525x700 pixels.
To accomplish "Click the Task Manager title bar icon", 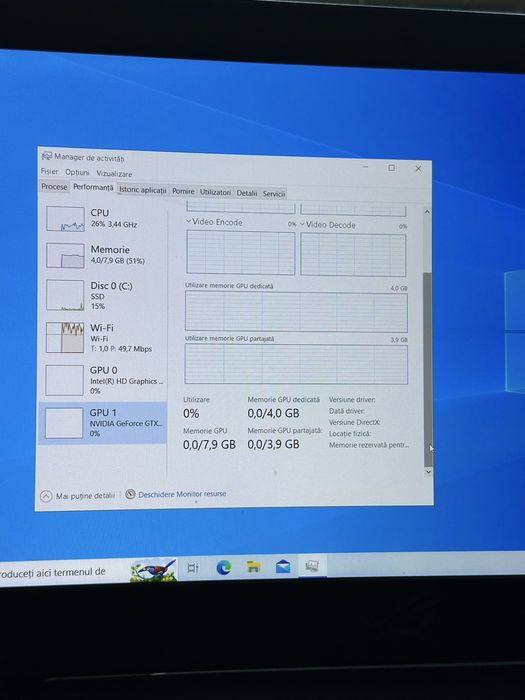I will point(46,156).
